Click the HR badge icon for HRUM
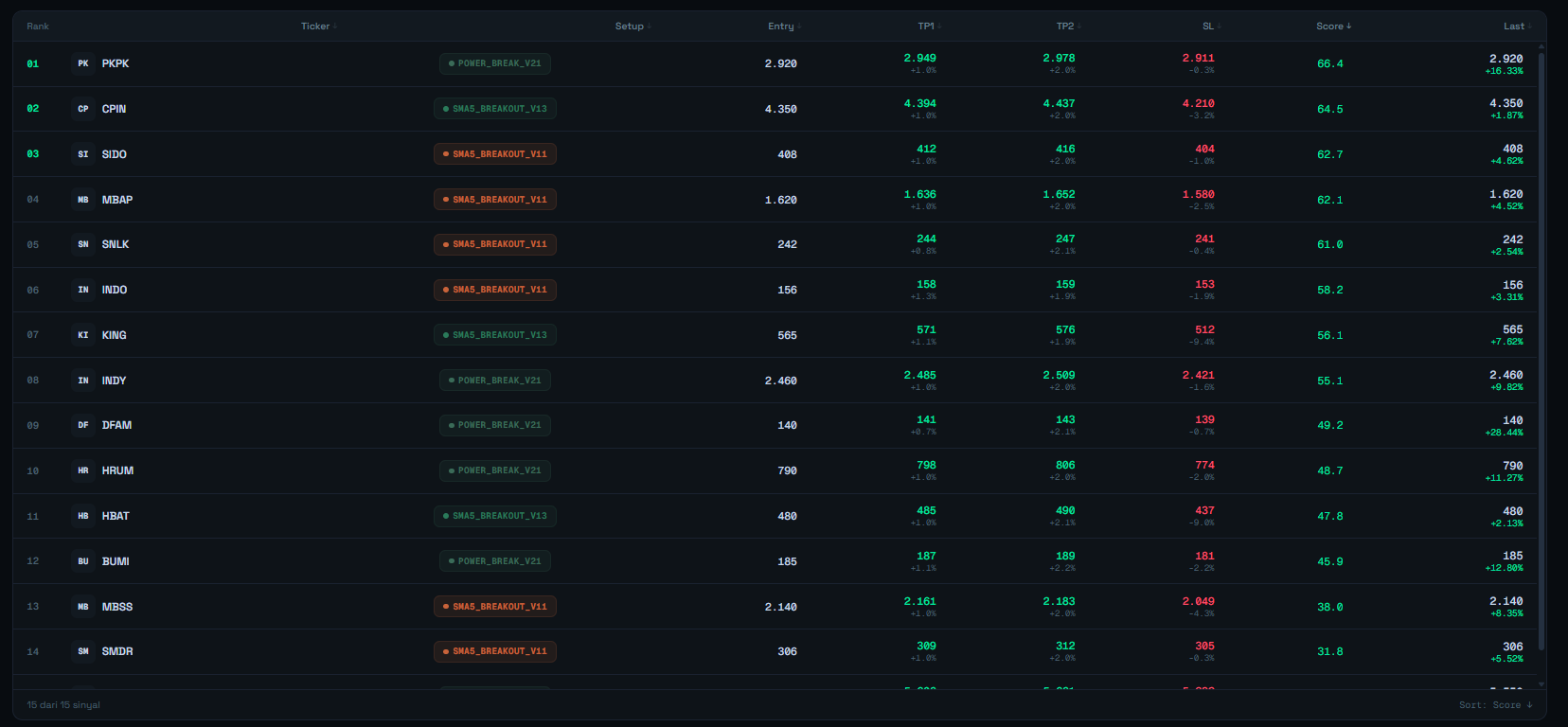The height and width of the screenshot is (727, 1568). [83, 470]
